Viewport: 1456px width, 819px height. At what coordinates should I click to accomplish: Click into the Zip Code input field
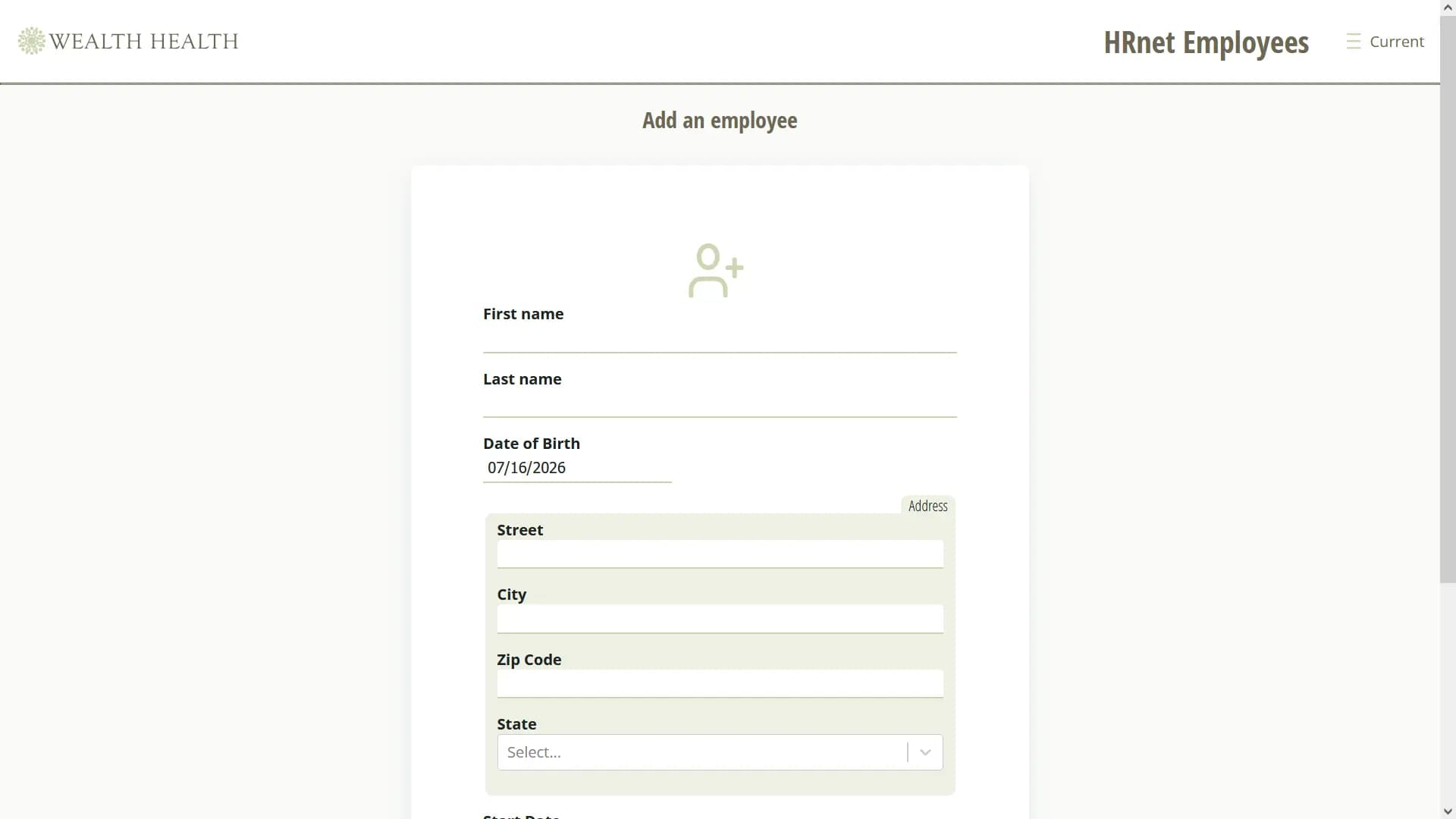click(x=720, y=684)
